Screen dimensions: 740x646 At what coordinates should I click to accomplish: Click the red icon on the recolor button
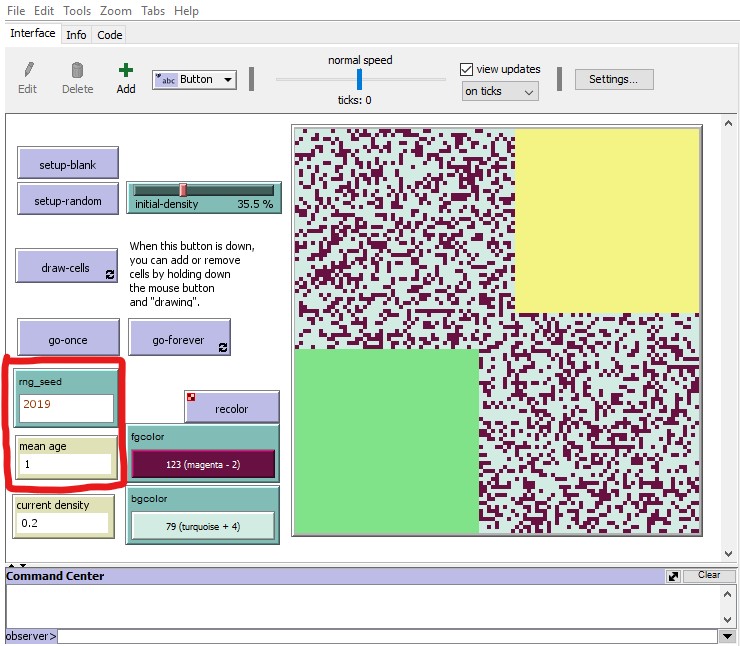click(x=191, y=397)
